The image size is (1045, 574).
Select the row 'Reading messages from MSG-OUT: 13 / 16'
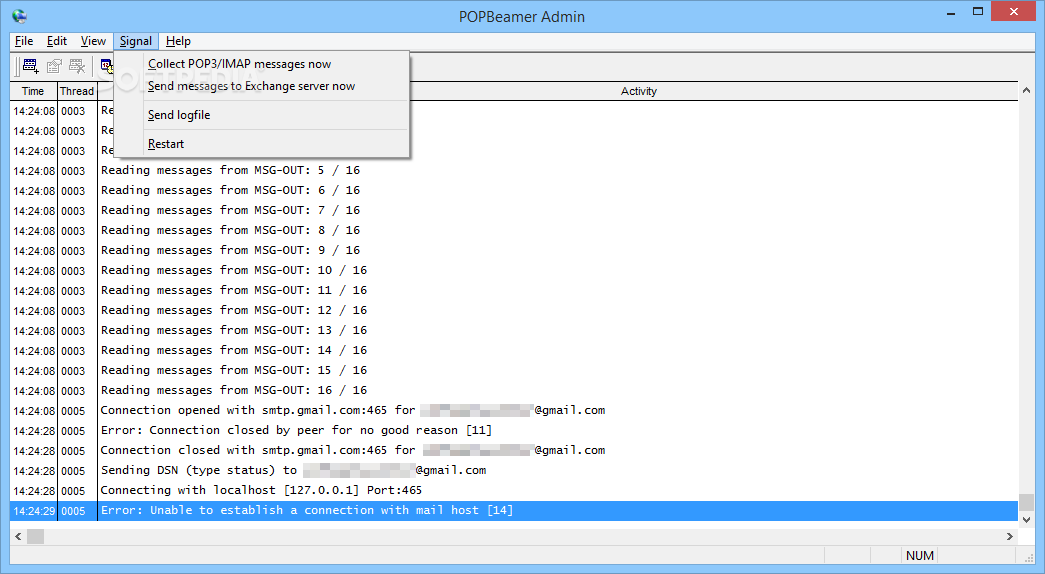[x=514, y=331]
